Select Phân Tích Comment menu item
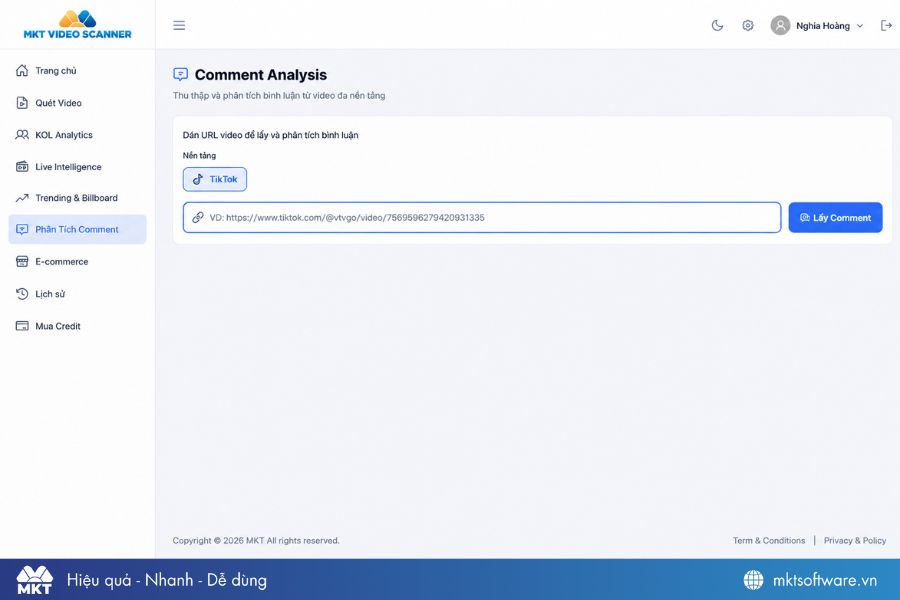This screenshot has width=900, height=600. click(77, 229)
